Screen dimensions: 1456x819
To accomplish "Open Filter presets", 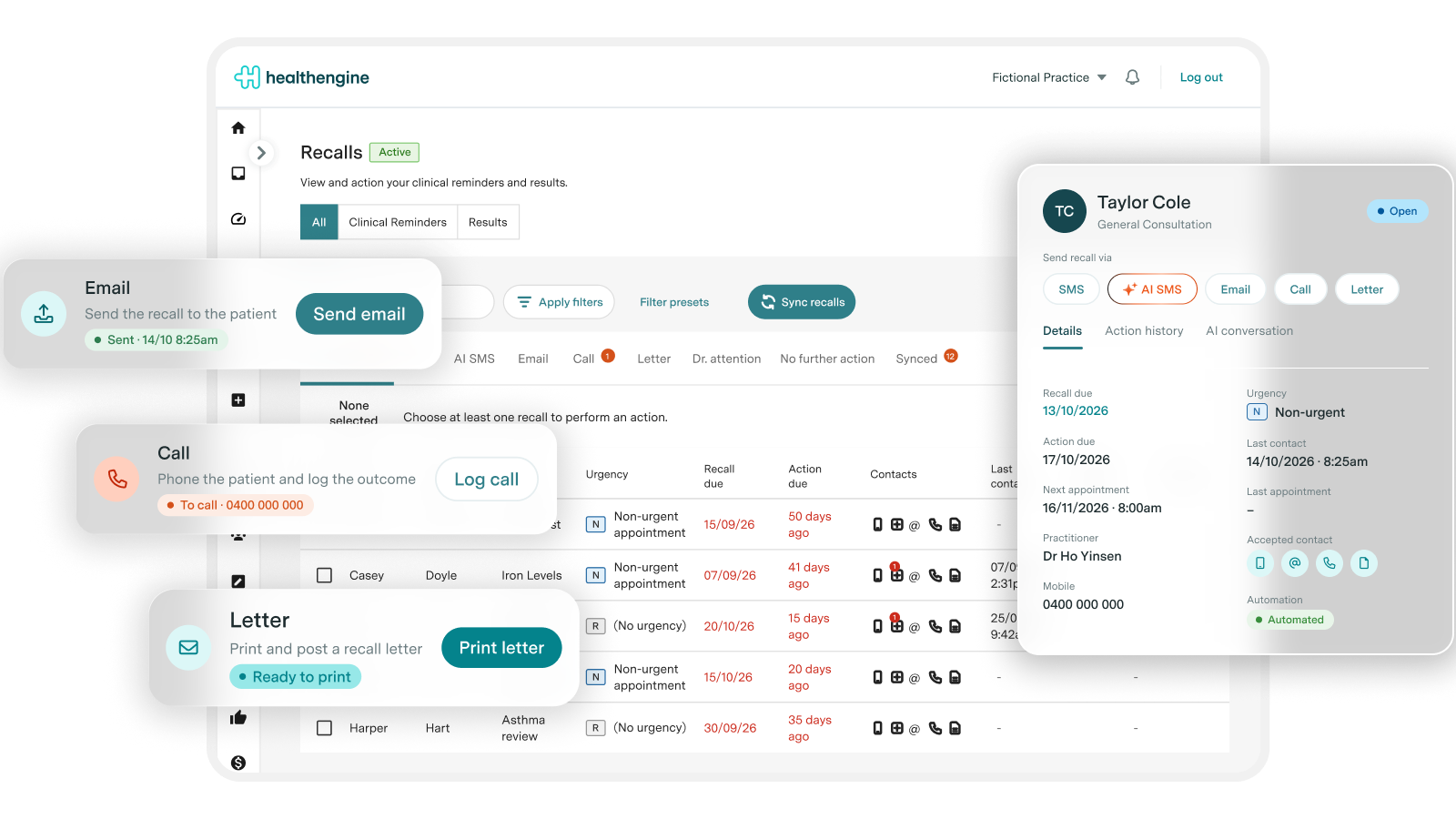I will click(x=674, y=302).
